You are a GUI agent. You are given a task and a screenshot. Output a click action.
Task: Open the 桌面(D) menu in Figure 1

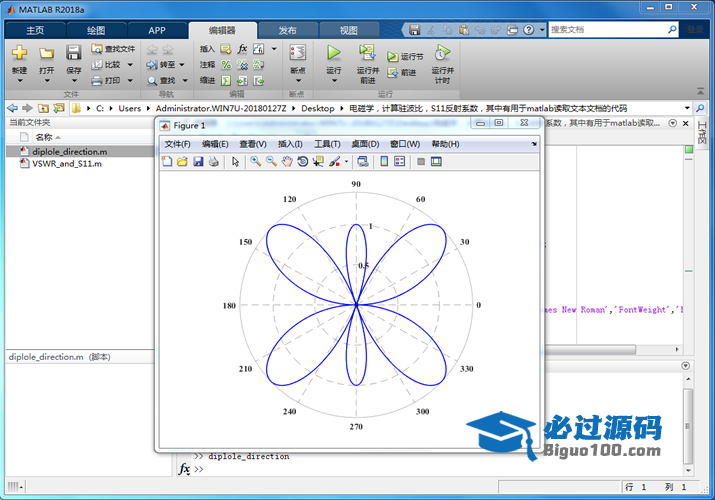365,144
